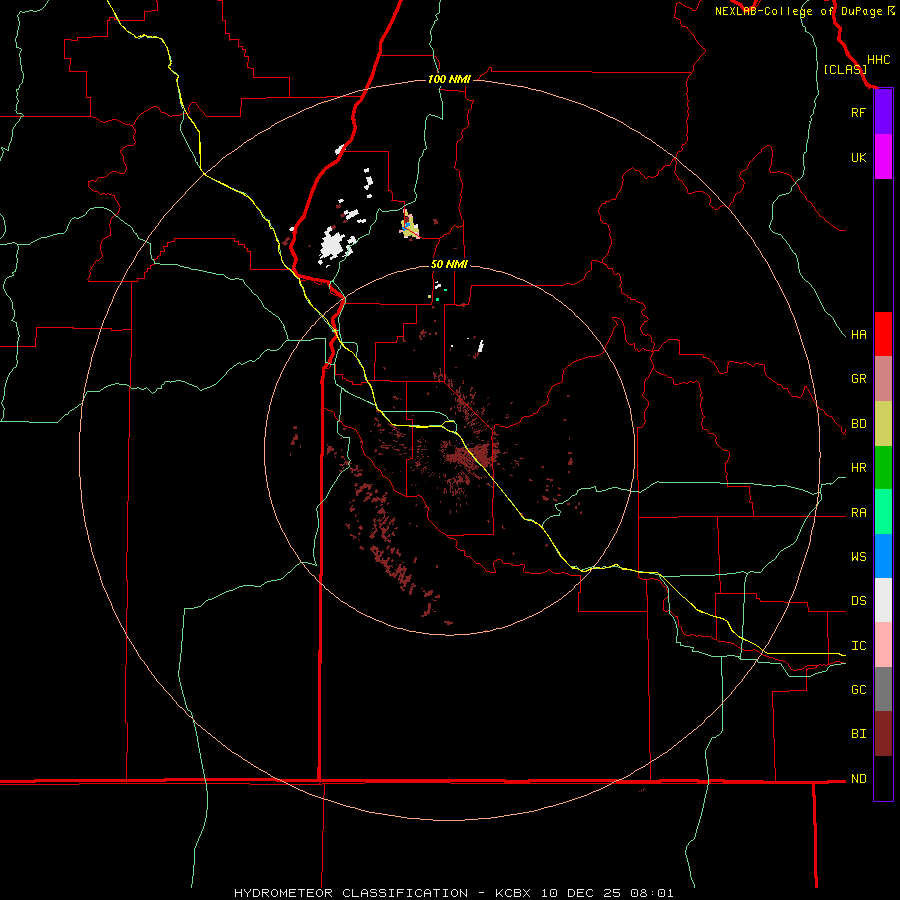Click the [CLAS] units label
Viewport: 900px width, 900px height.
[x=845, y=69]
